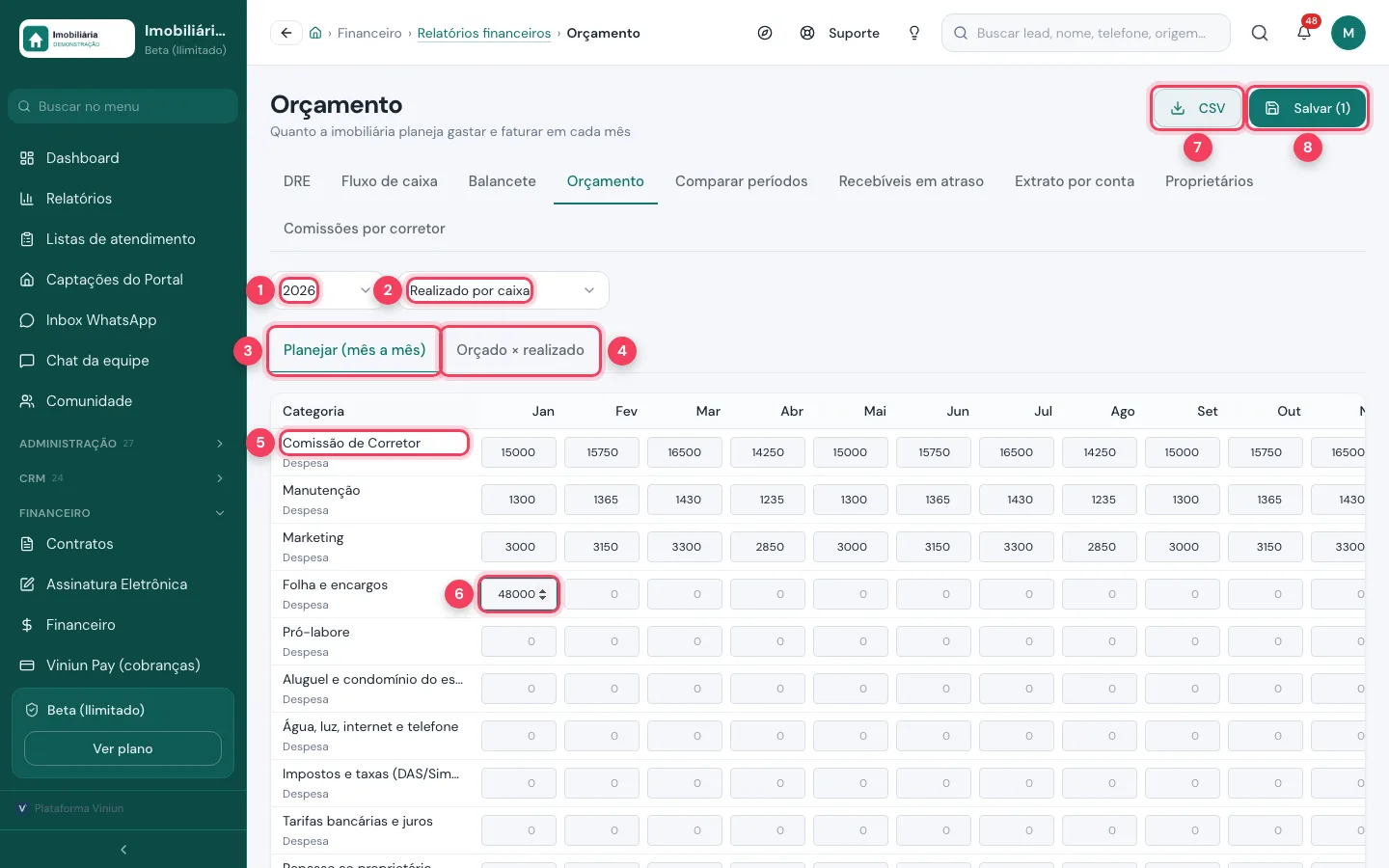This screenshot has width=1389, height=868.
Task: Open the year 2026 dropdown
Action: pyautogui.click(x=326, y=290)
